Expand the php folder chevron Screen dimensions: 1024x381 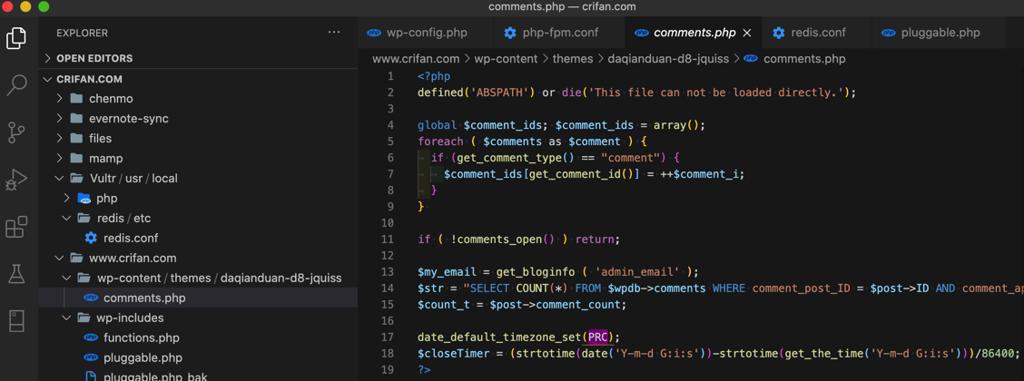pos(67,198)
